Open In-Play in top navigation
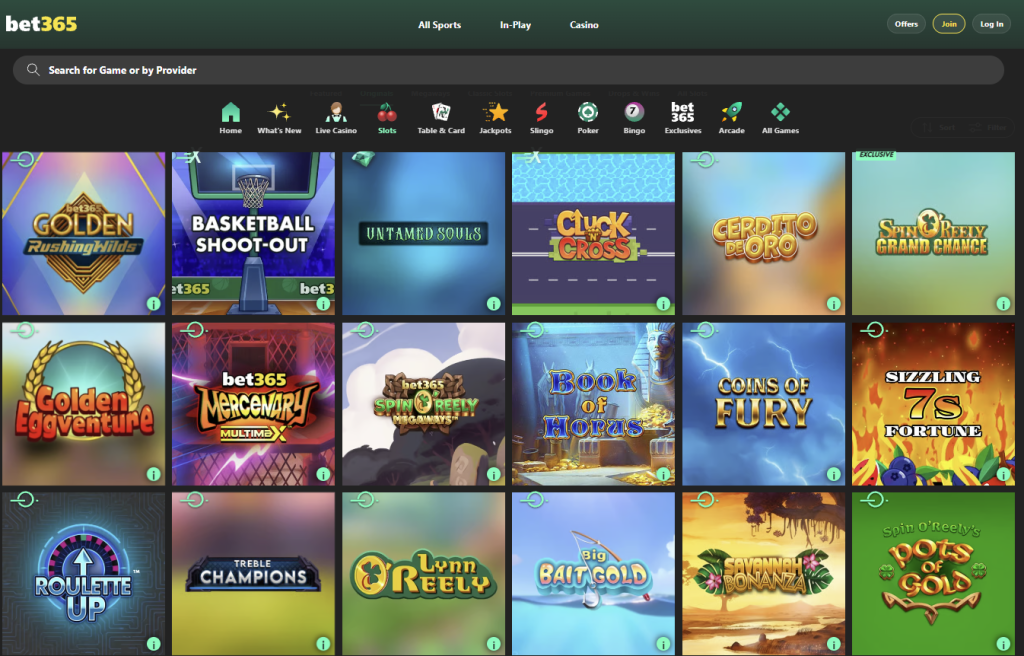Viewport: 1024px width, 656px height. tap(515, 25)
